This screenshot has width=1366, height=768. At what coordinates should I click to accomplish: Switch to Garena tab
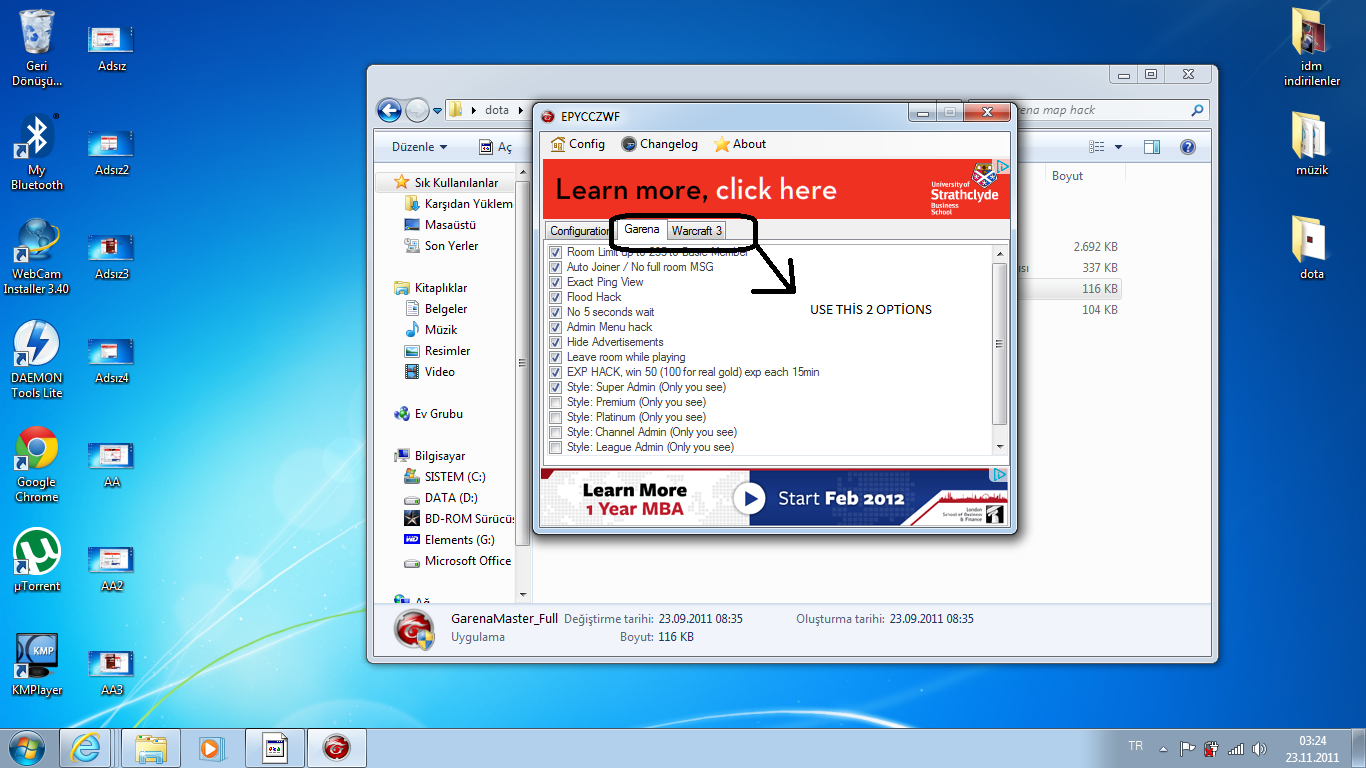coord(642,230)
